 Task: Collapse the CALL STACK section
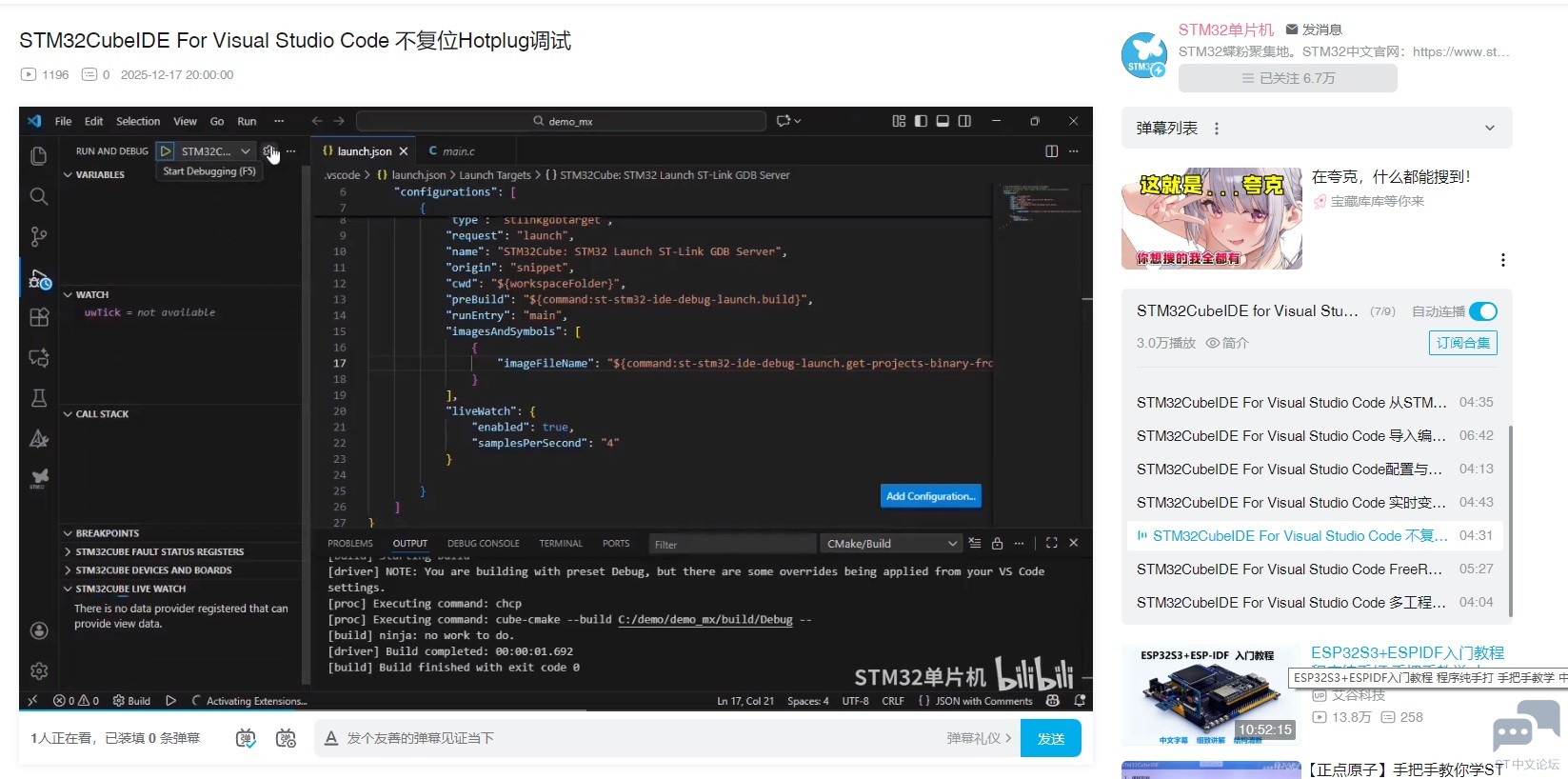(x=68, y=414)
